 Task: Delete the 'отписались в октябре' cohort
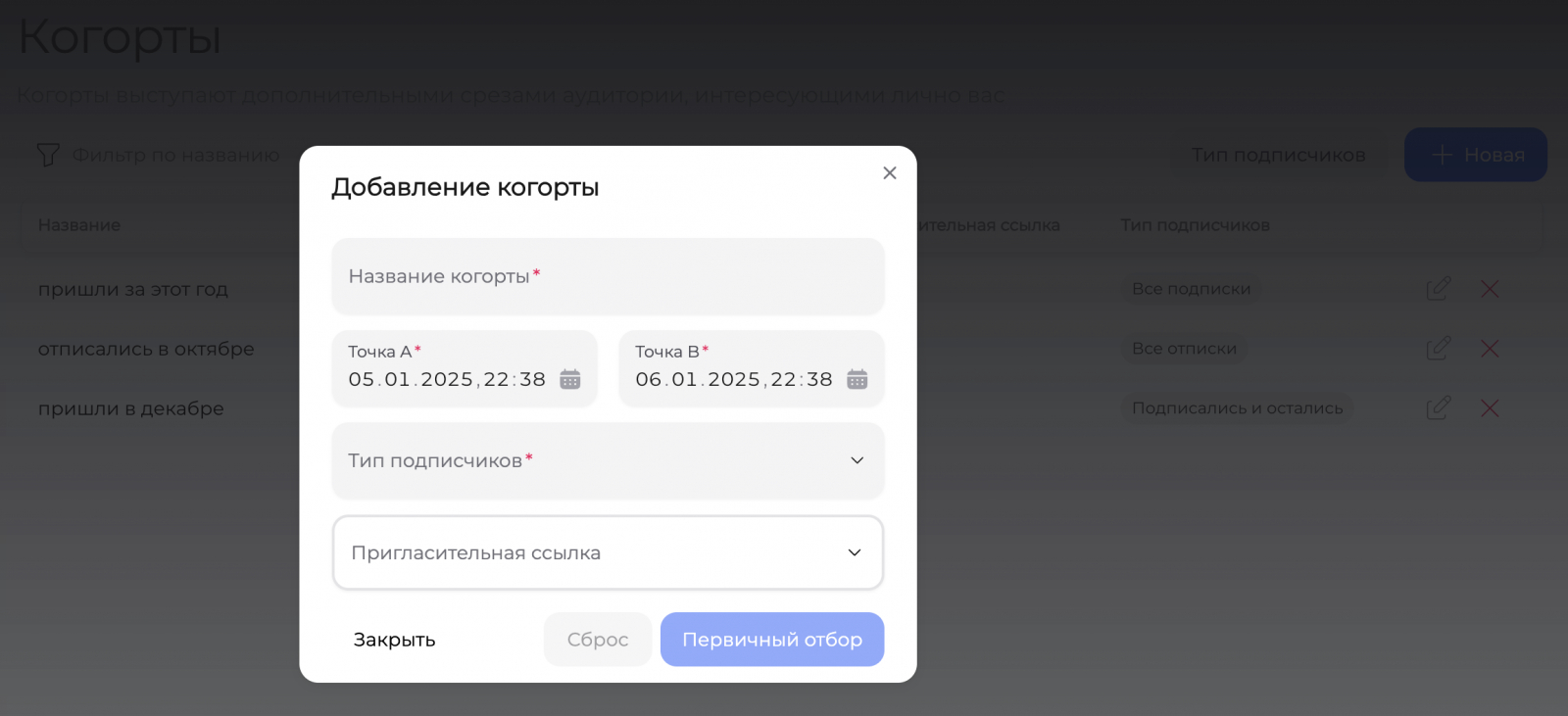click(x=1490, y=349)
